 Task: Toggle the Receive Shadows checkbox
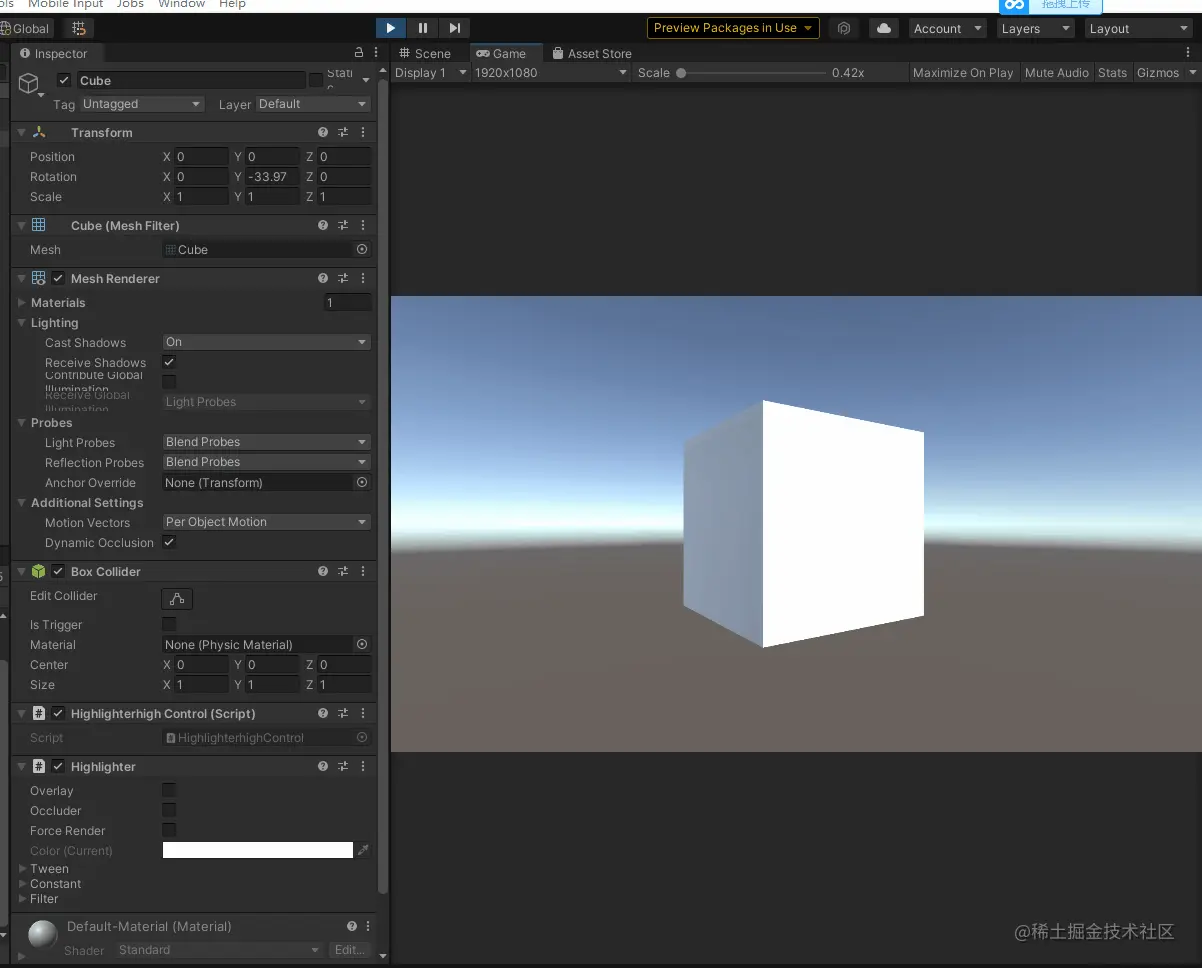(169, 362)
